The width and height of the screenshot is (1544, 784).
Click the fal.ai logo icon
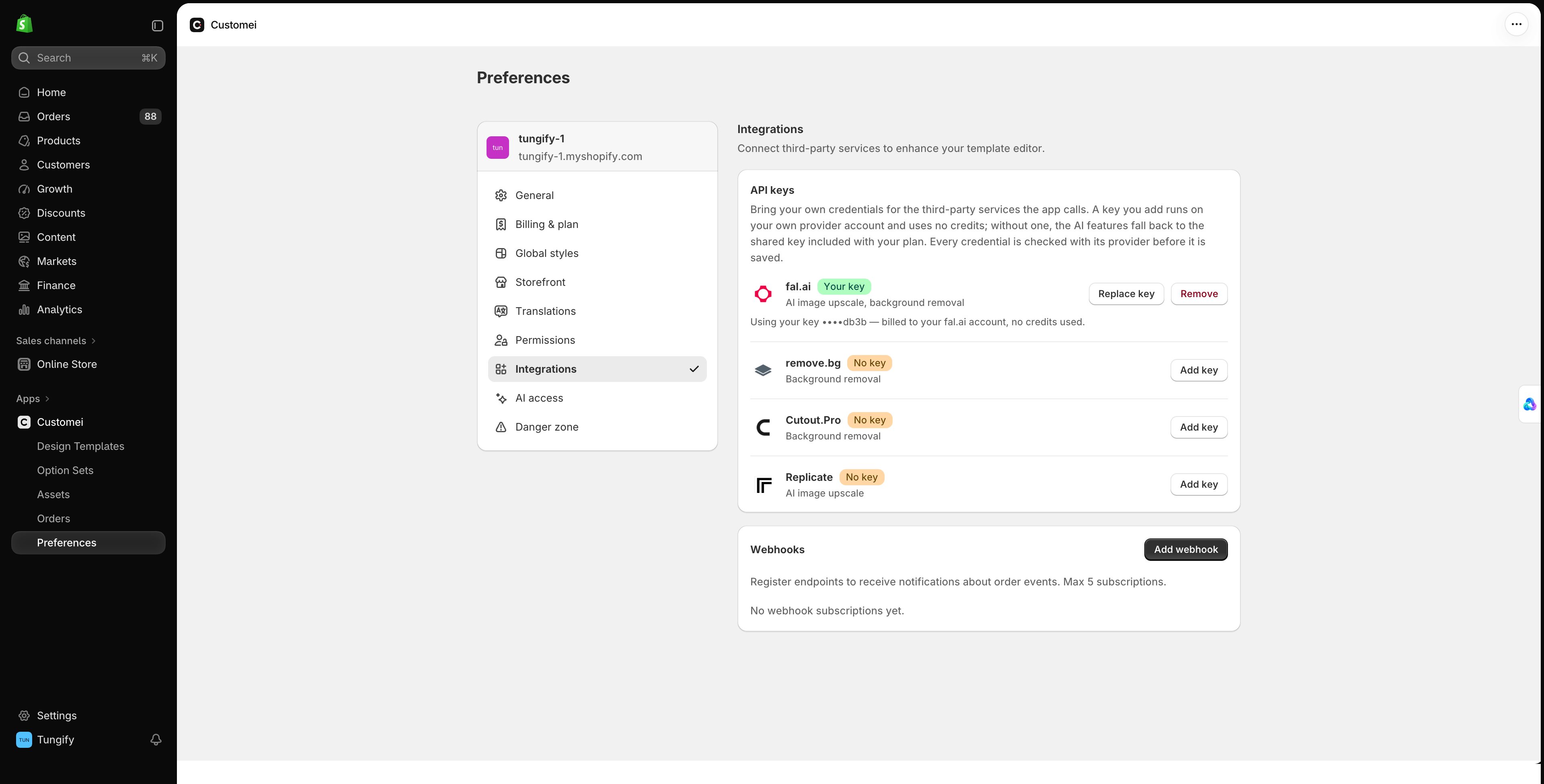tap(763, 294)
